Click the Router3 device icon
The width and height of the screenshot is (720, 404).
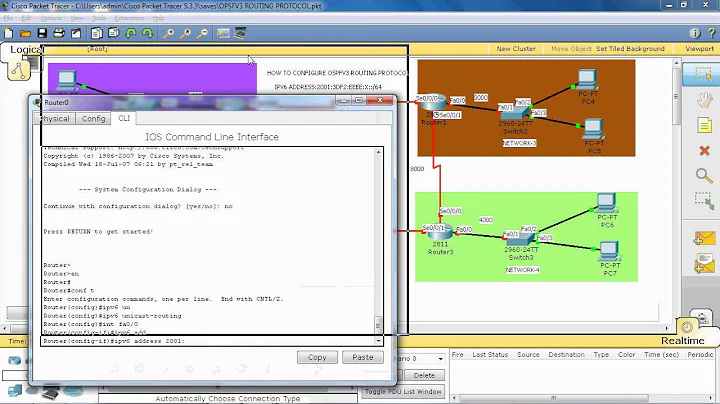pyautogui.click(x=440, y=232)
